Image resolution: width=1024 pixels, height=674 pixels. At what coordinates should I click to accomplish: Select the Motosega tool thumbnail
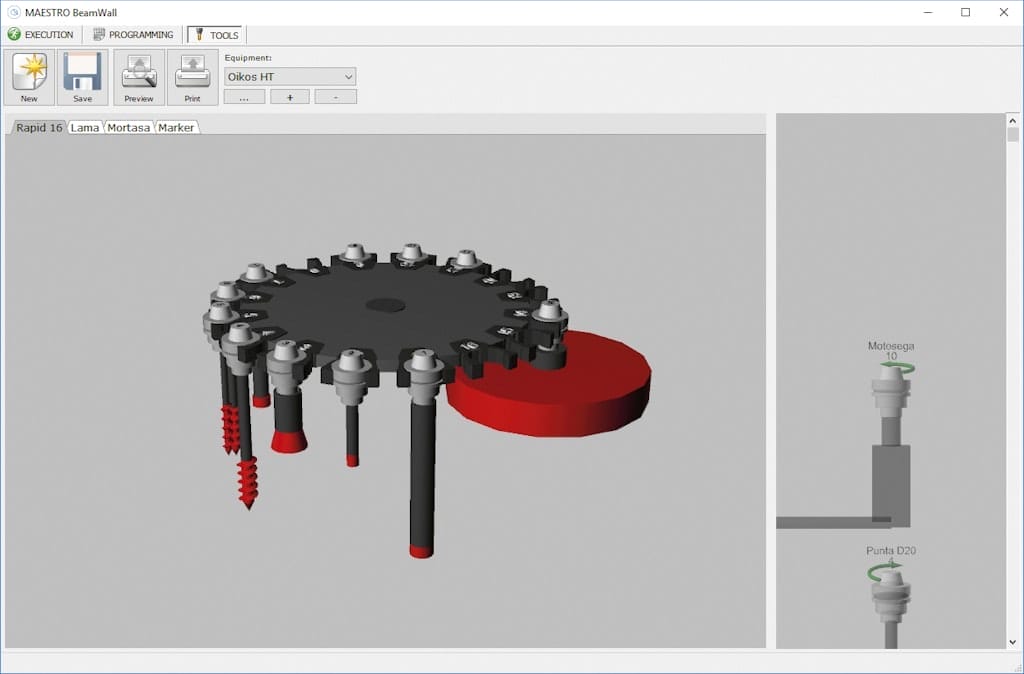click(x=890, y=440)
